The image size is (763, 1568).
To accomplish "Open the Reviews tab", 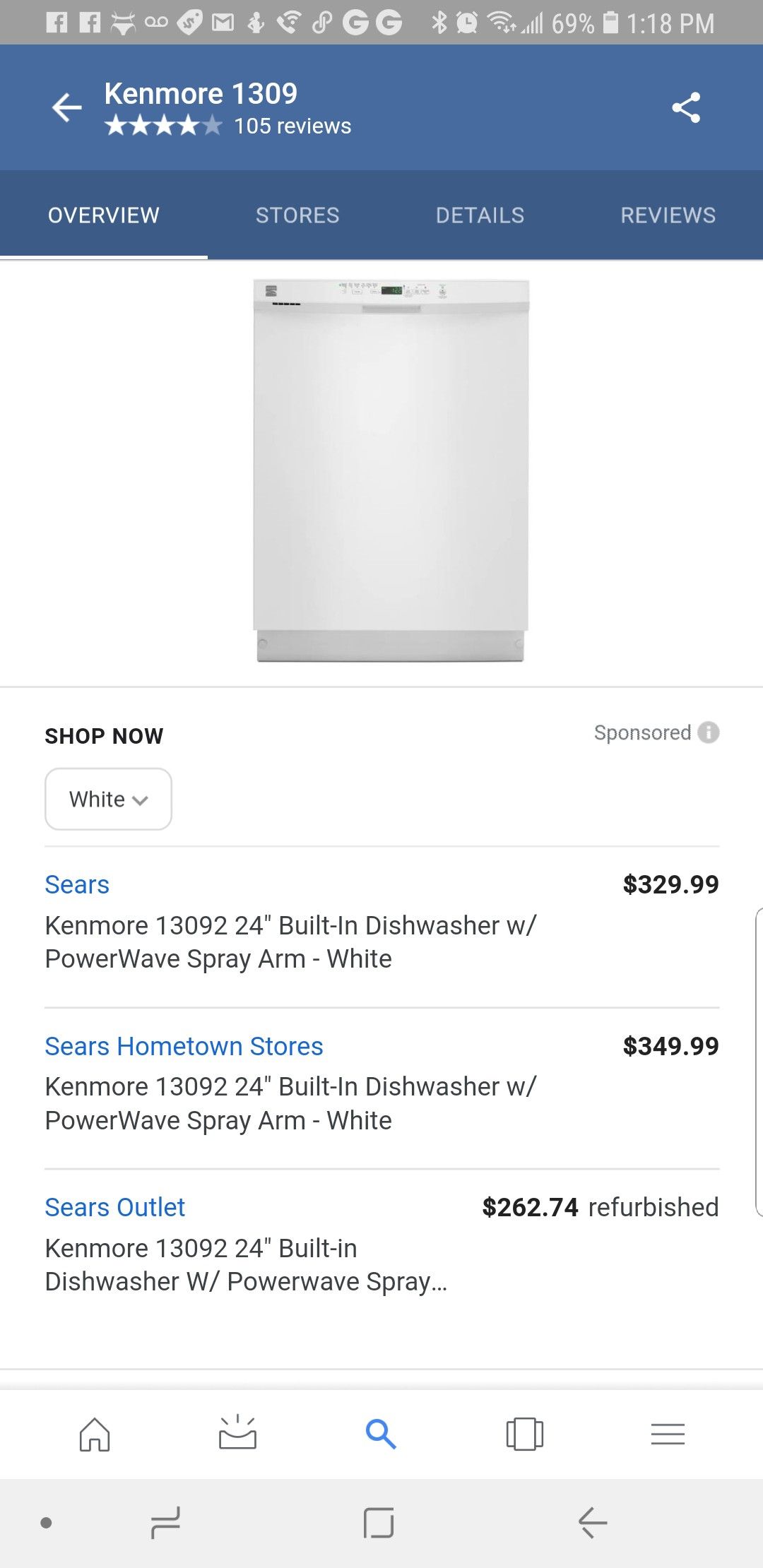I will point(668,215).
